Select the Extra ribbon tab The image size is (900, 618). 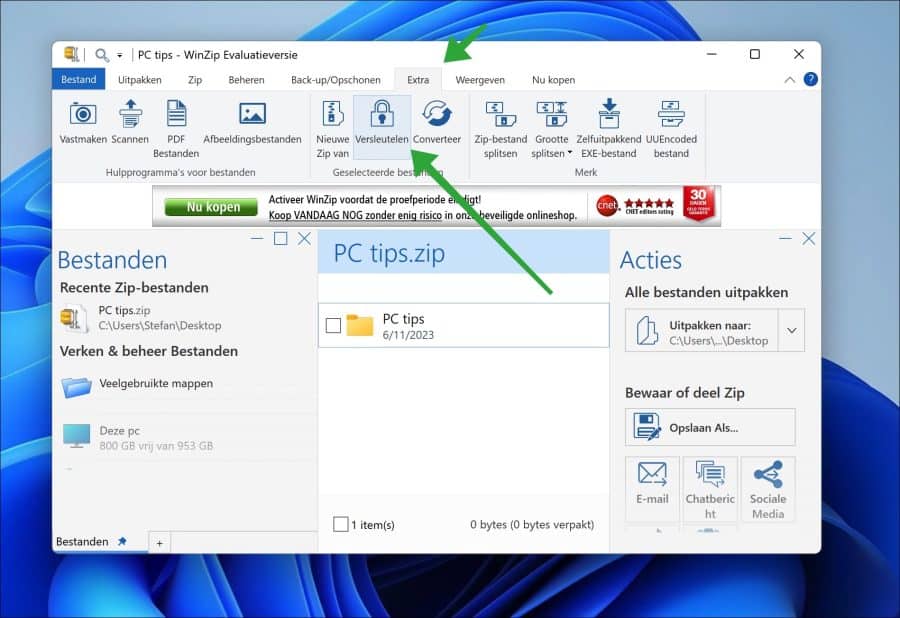click(418, 80)
